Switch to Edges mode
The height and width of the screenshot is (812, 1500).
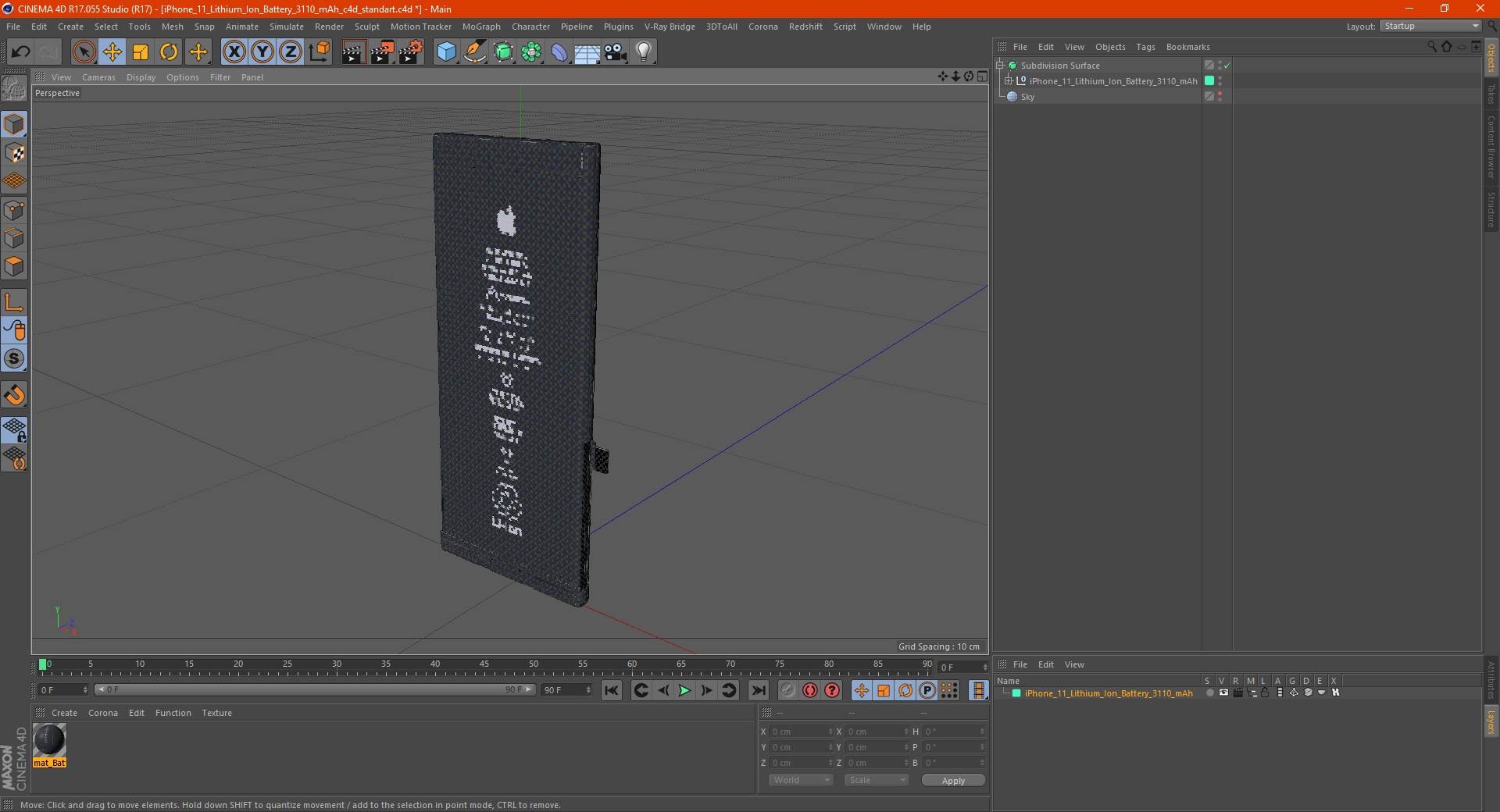pos(15,238)
